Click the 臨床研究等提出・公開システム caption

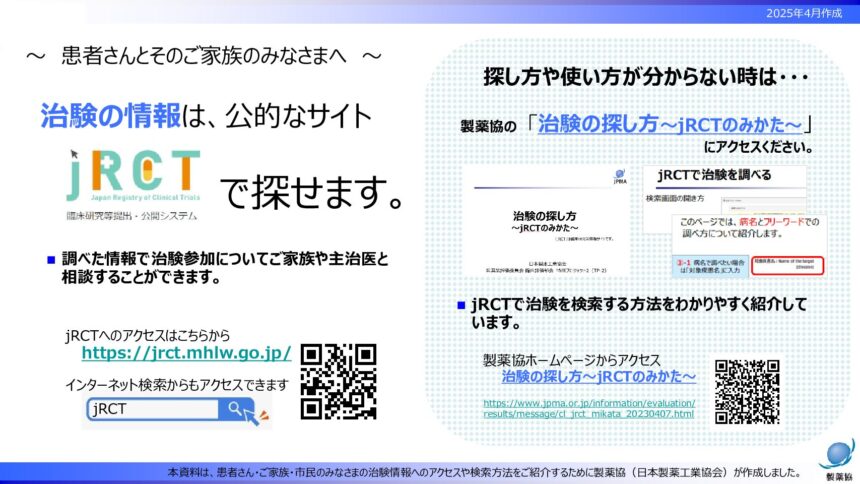pos(132,216)
